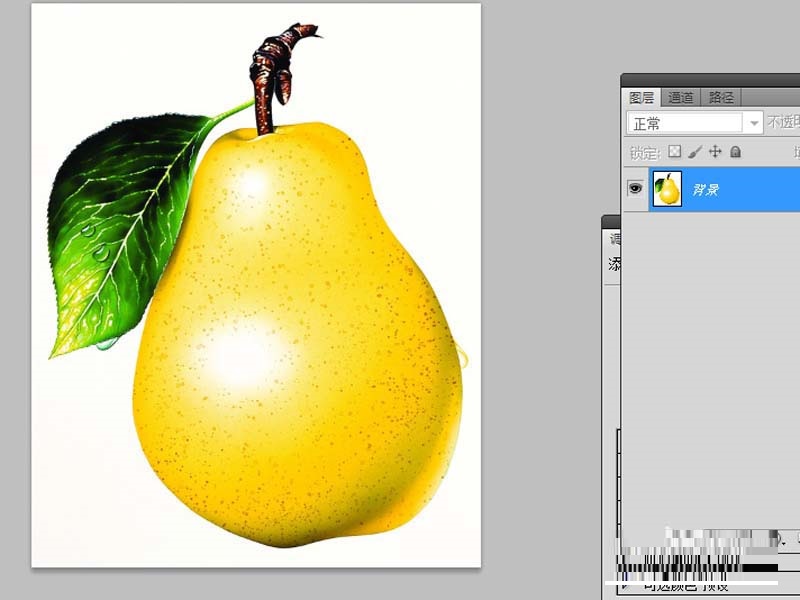Click the lock transparent pixels checkerboard icon
Screen dimensions: 800x600
pos(676,152)
